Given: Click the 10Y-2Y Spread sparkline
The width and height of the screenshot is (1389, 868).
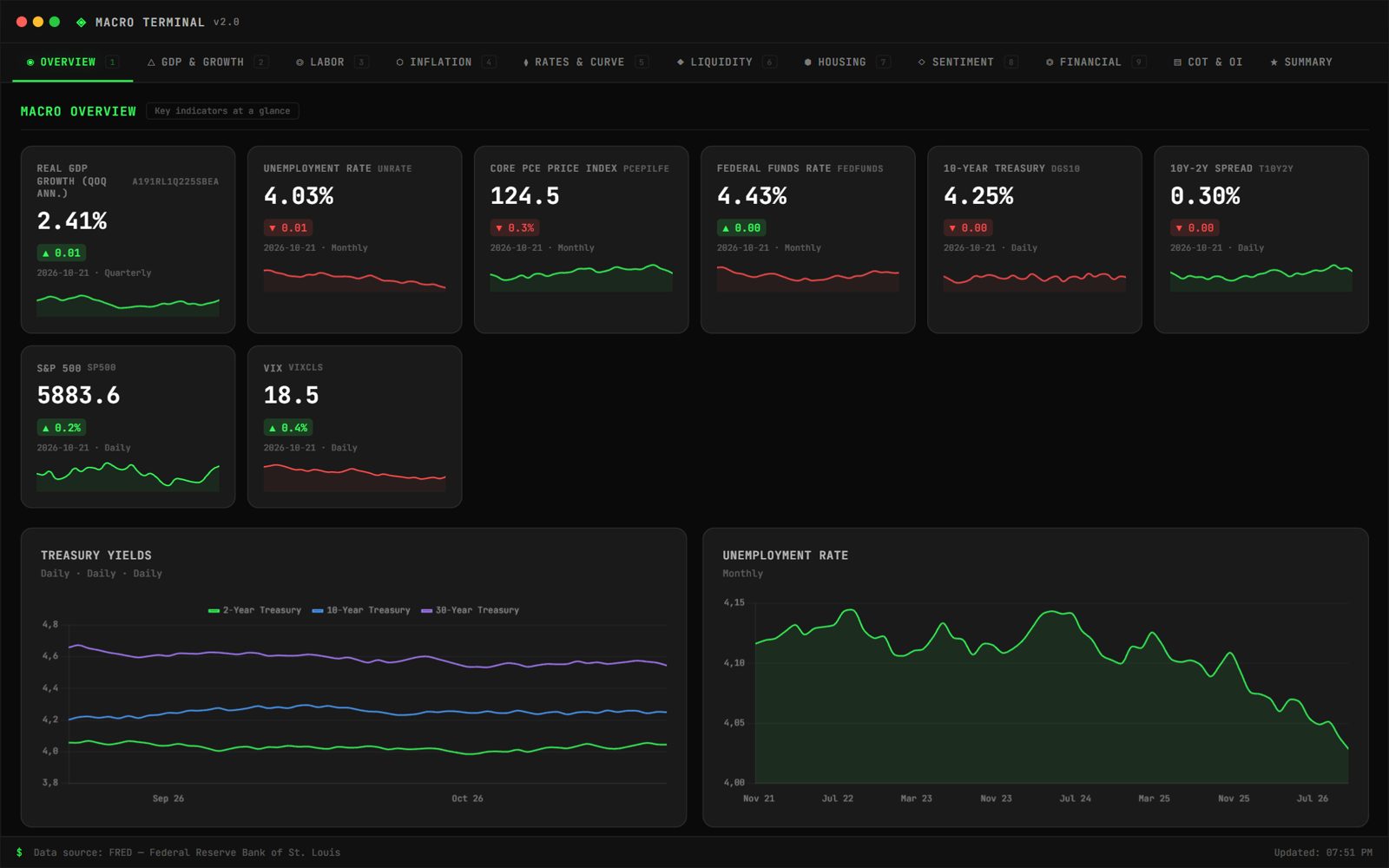Looking at the screenshot, I should pos(1261,279).
